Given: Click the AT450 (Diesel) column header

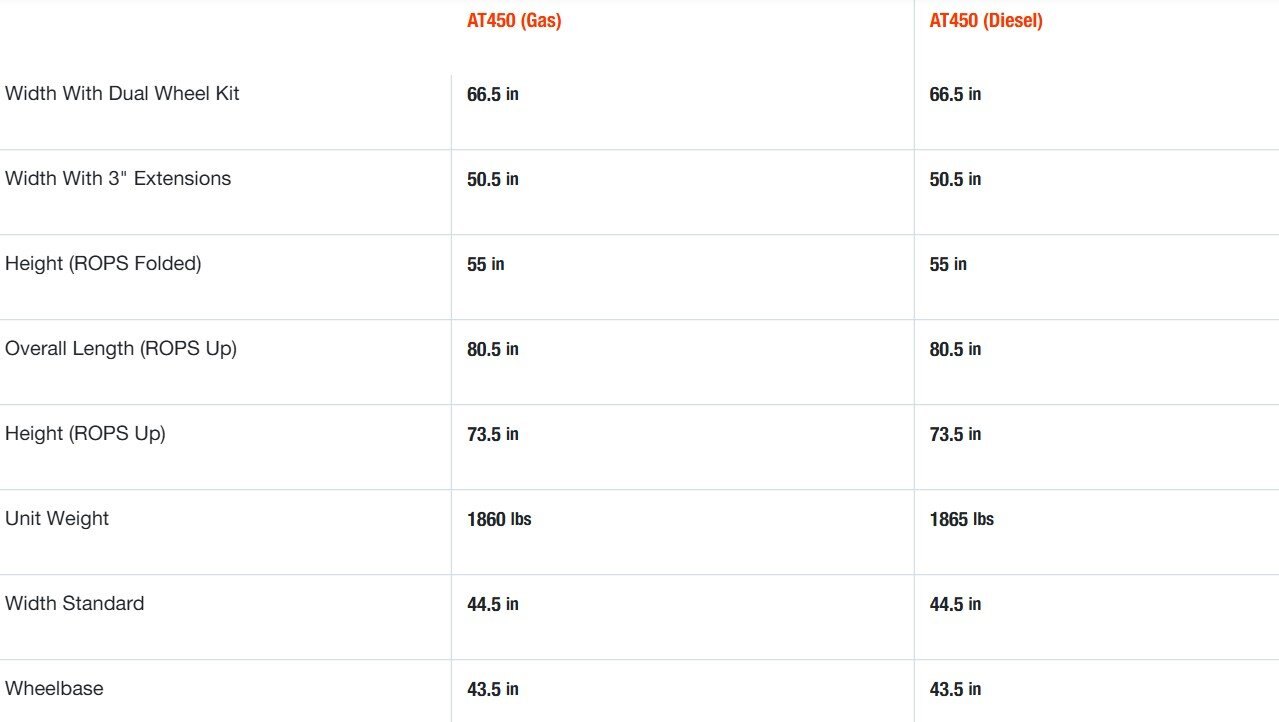Looking at the screenshot, I should click(x=986, y=21).
